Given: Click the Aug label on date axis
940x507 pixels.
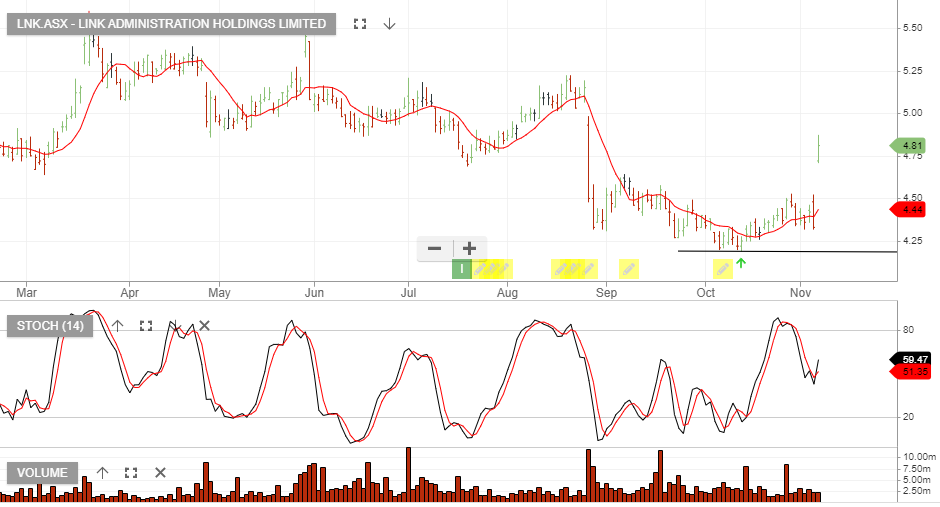Looking at the screenshot, I should (507, 293).
